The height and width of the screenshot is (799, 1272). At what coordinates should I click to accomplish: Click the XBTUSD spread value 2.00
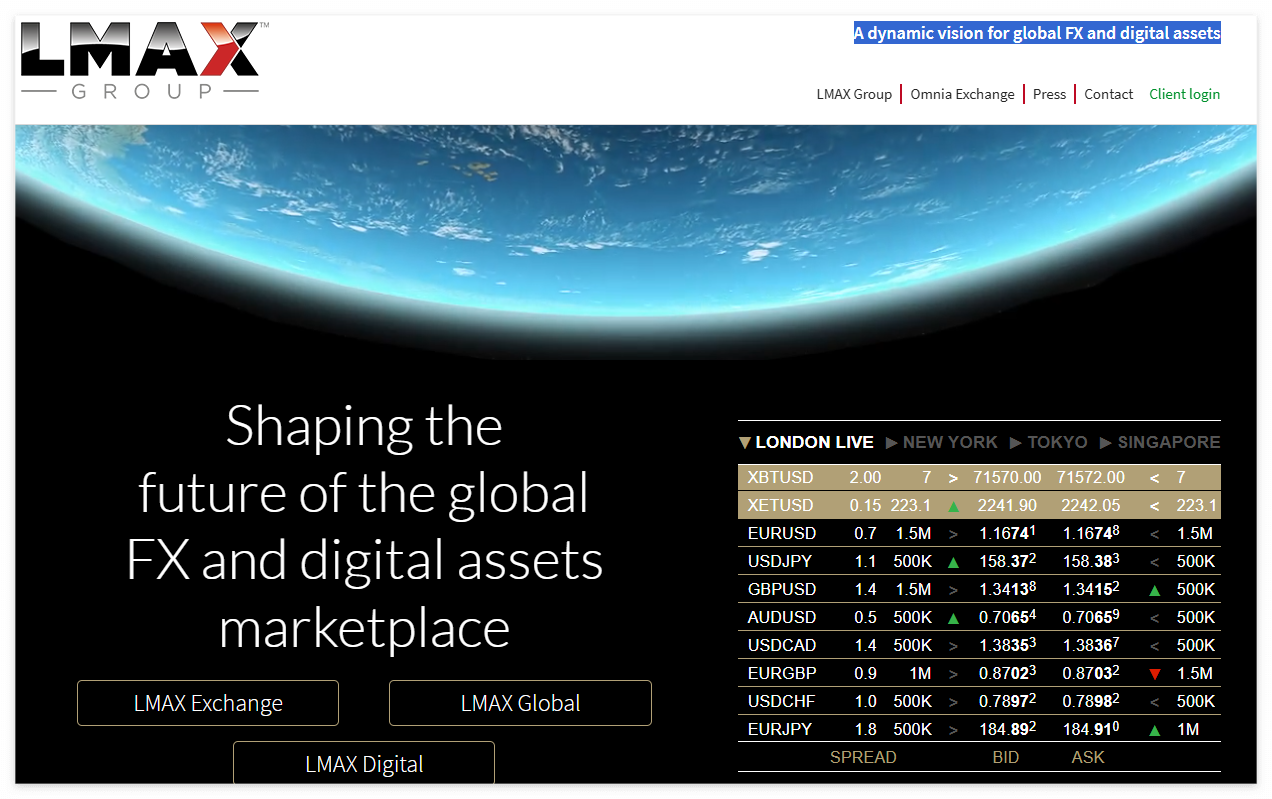click(865, 477)
